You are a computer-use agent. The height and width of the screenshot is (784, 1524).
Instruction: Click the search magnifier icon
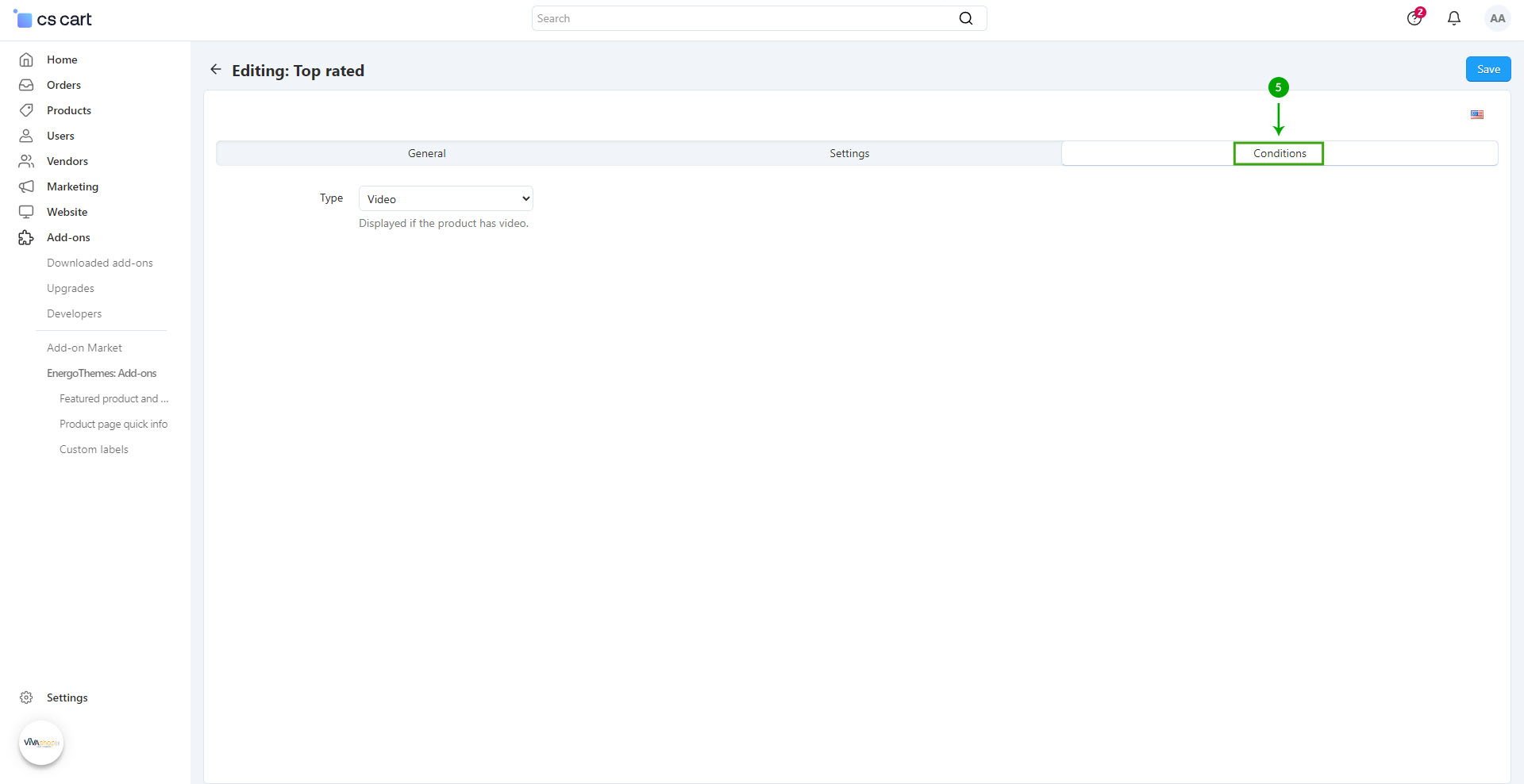(x=965, y=18)
